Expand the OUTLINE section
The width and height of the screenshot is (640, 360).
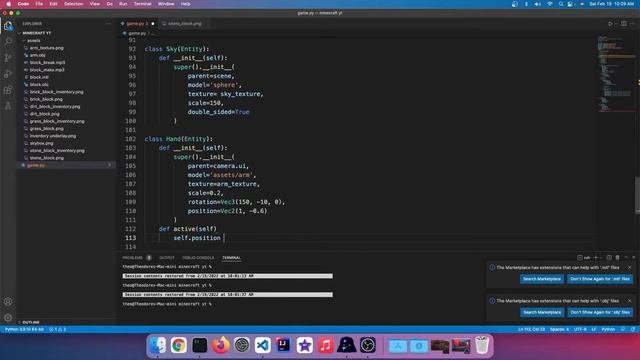click(x=31, y=322)
